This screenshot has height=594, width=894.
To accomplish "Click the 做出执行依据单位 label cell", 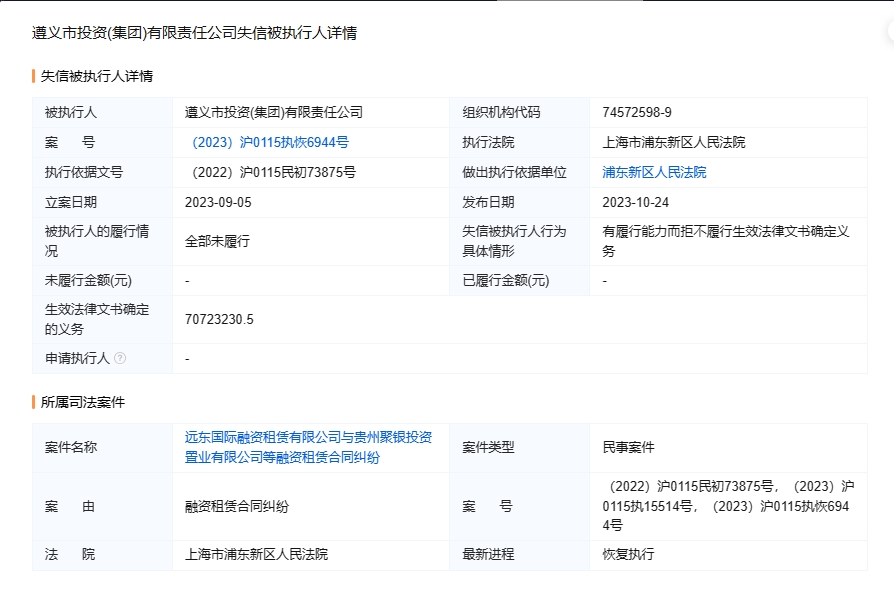I will tap(519, 172).
